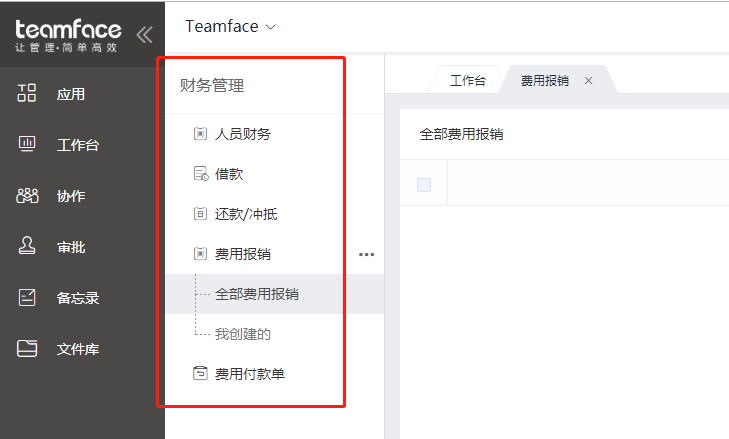Open the three-dot menu beside 费用报销
729x439 pixels.
366,255
